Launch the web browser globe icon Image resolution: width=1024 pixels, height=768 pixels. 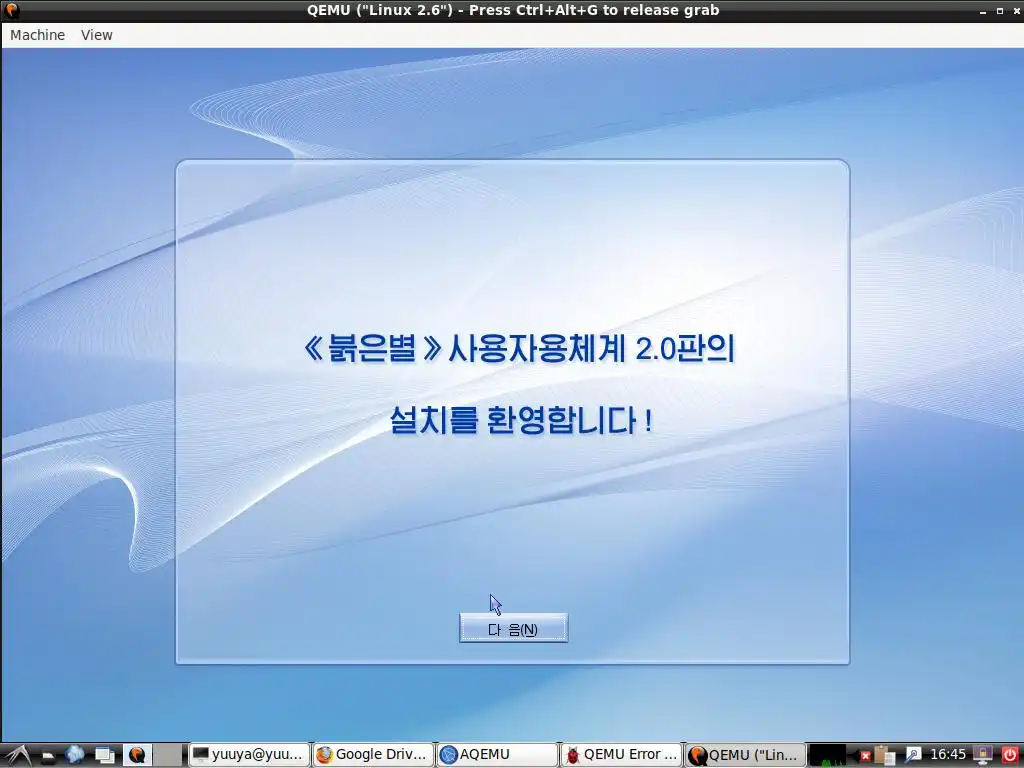[75, 755]
